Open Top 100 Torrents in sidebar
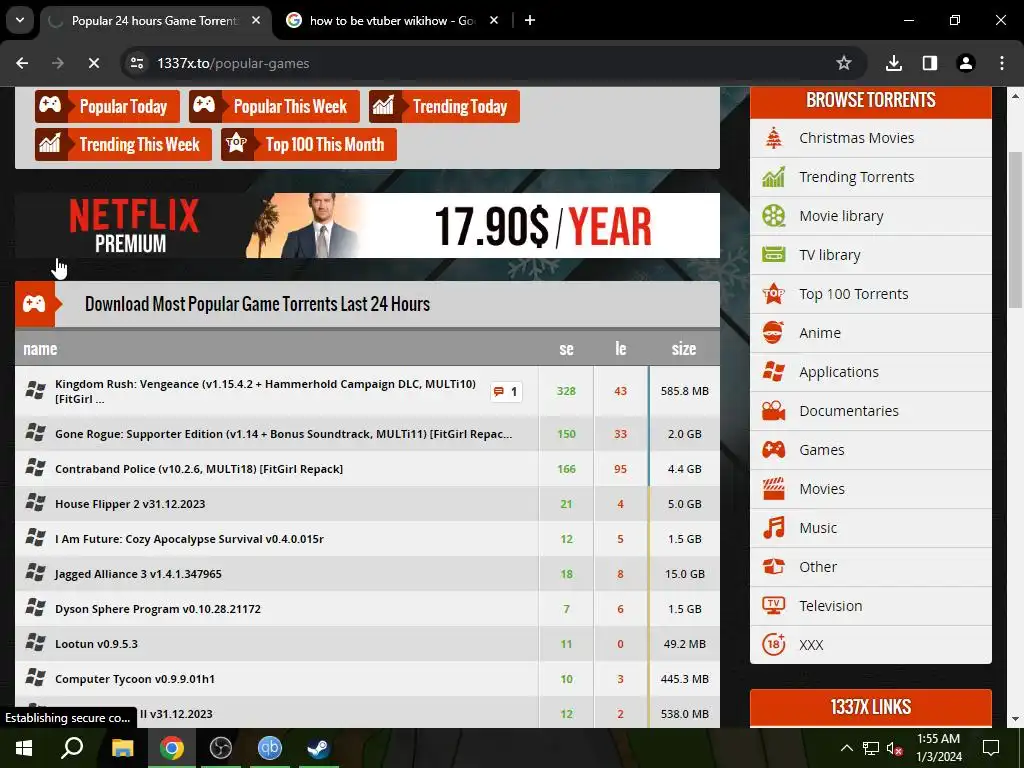The height and width of the screenshot is (768, 1024). click(871, 294)
